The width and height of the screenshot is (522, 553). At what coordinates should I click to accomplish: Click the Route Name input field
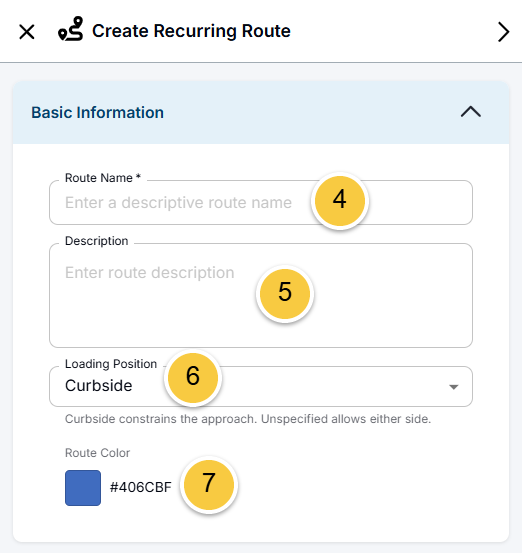pos(261,202)
